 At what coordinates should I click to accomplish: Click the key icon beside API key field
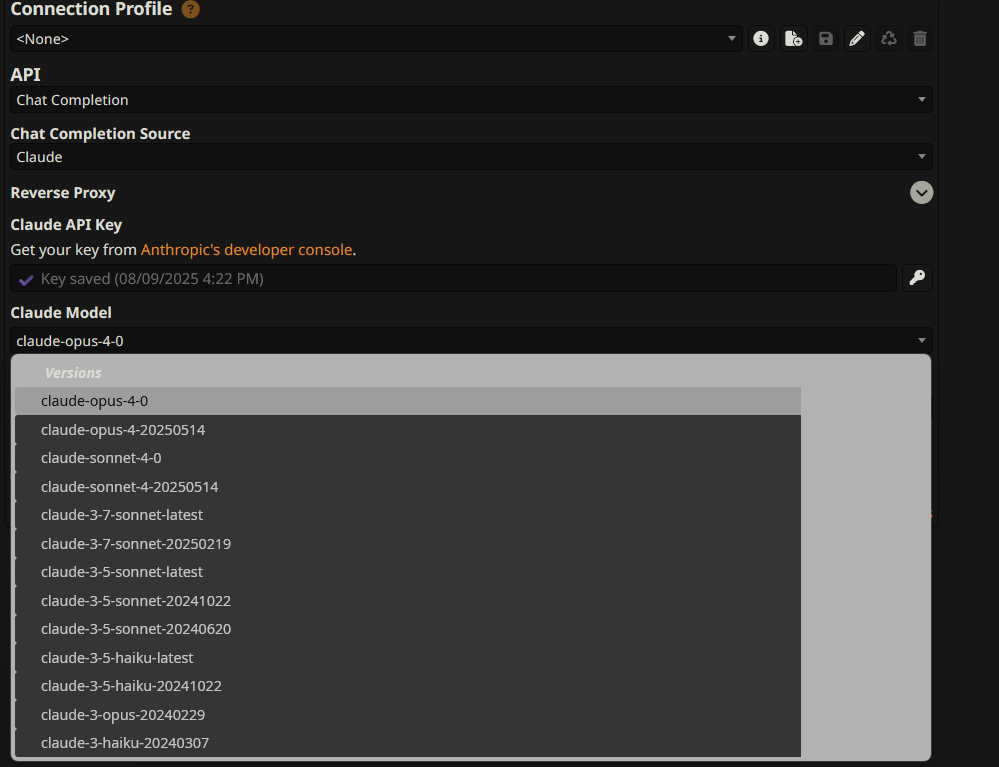(x=917, y=278)
